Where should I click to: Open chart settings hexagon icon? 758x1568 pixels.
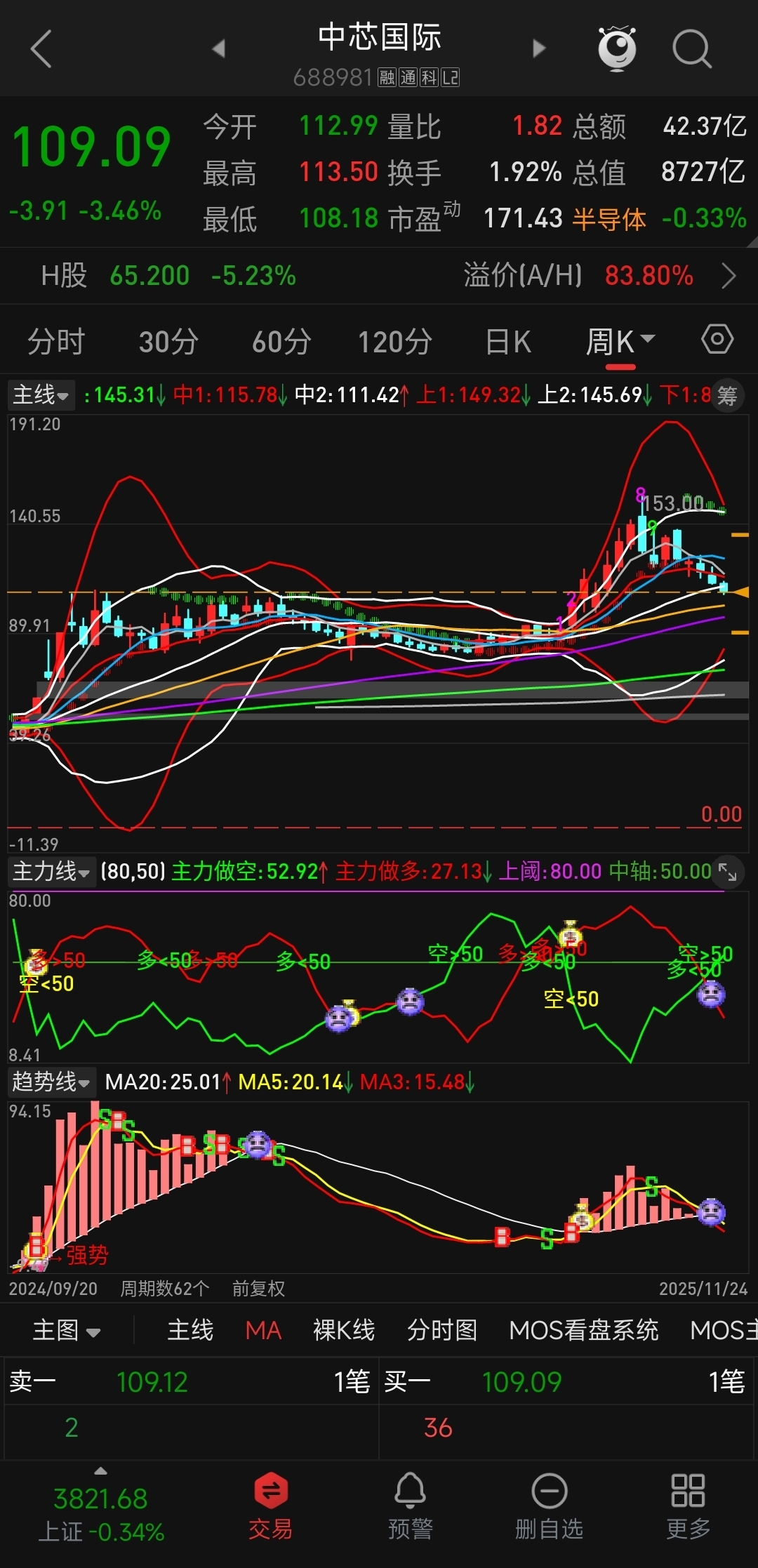pyautogui.click(x=717, y=340)
